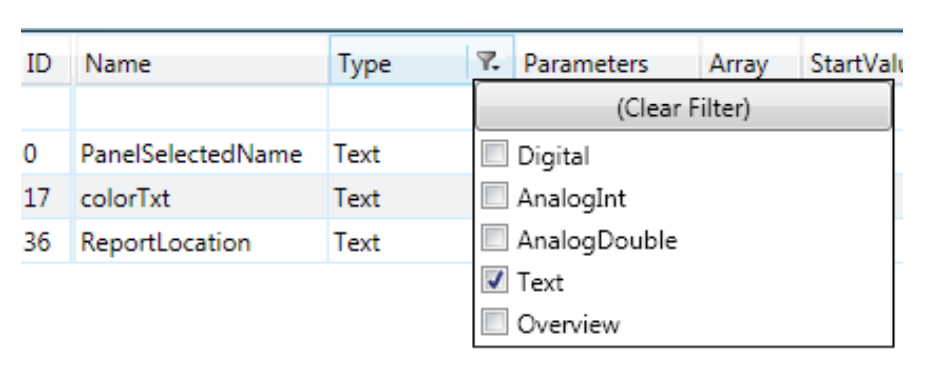
Task: Uncheck the Text filter checkbox
Action: tap(494, 281)
